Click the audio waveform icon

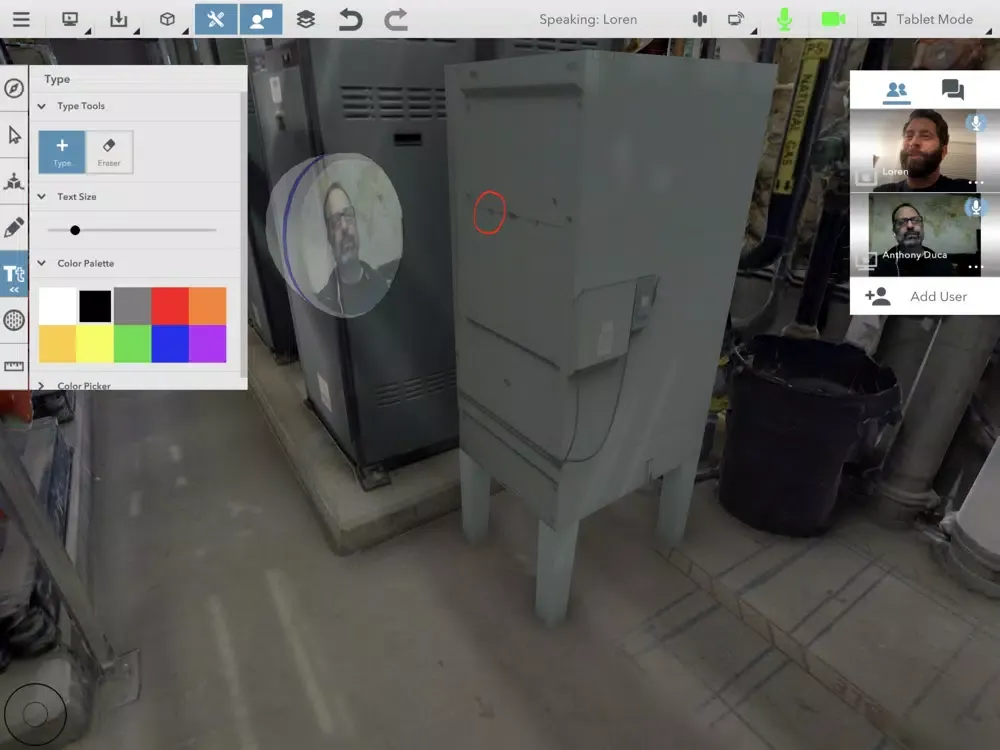click(x=700, y=19)
